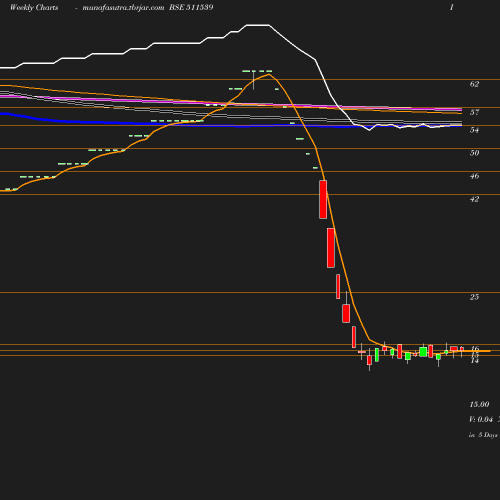Select the 25 price level label
The image size is (500, 500).
[474, 297]
